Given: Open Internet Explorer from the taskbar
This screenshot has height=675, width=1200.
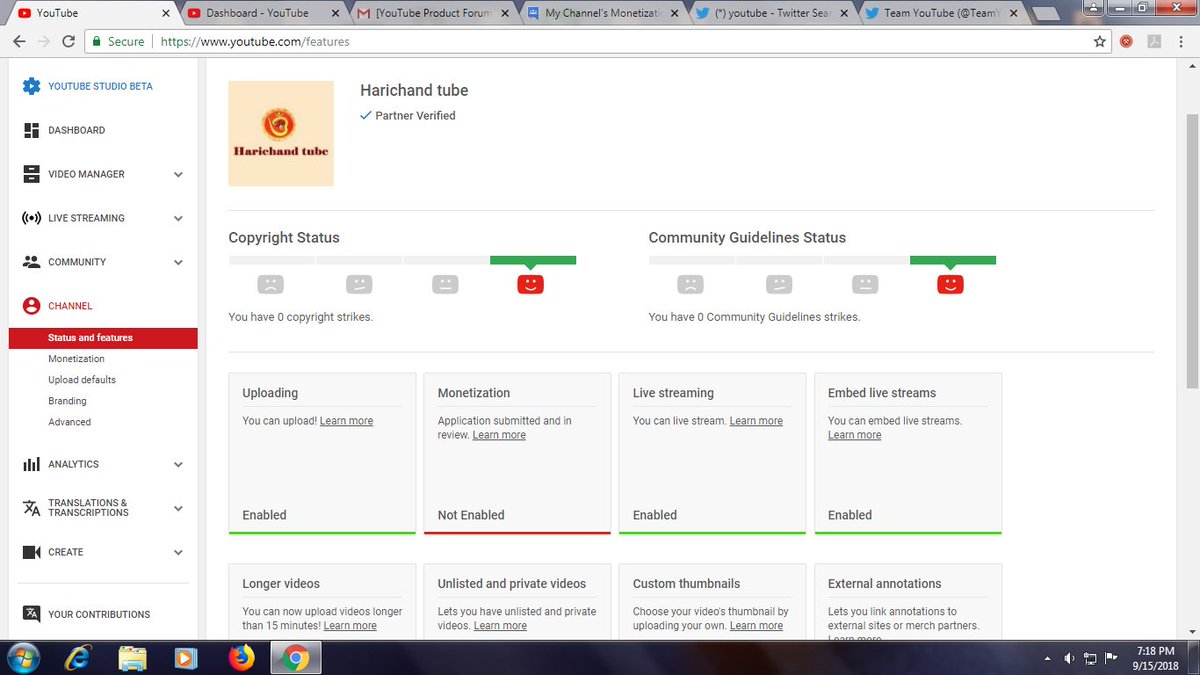Looking at the screenshot, I should point(78,658).
